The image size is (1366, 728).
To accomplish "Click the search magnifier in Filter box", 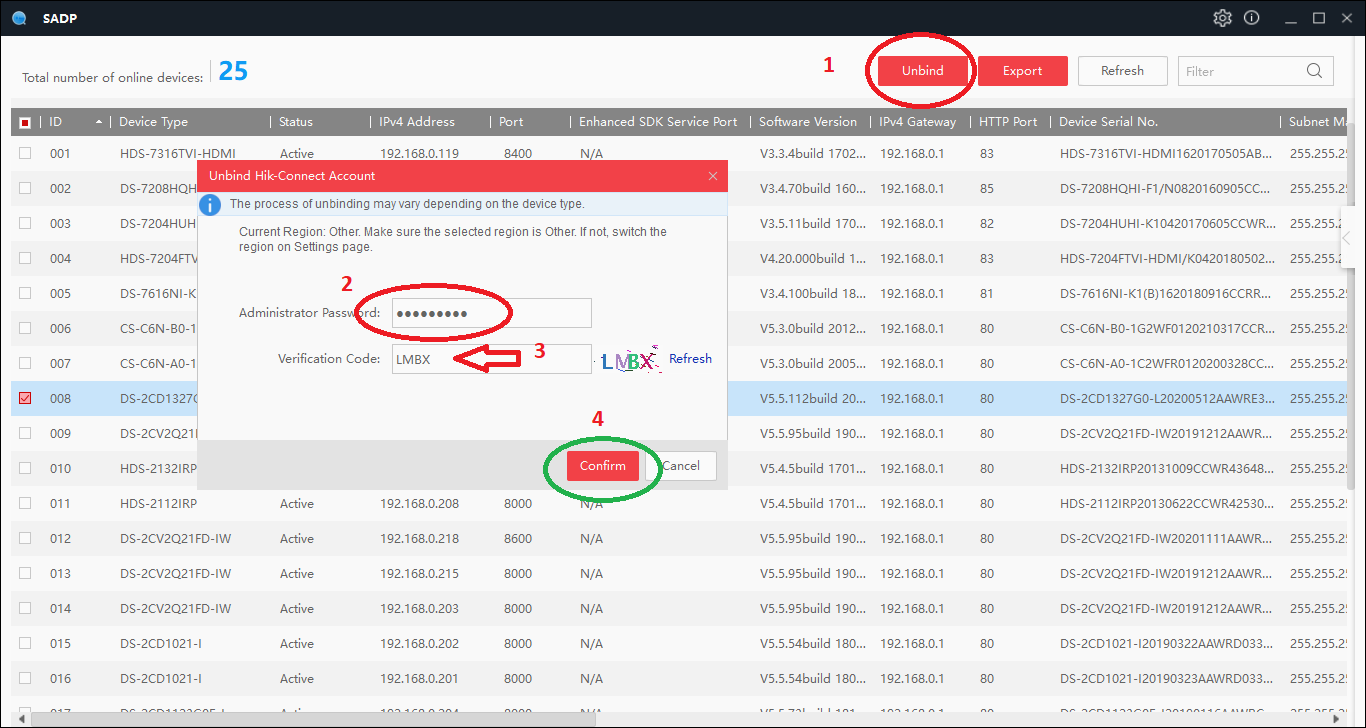I will [1315, 71].
